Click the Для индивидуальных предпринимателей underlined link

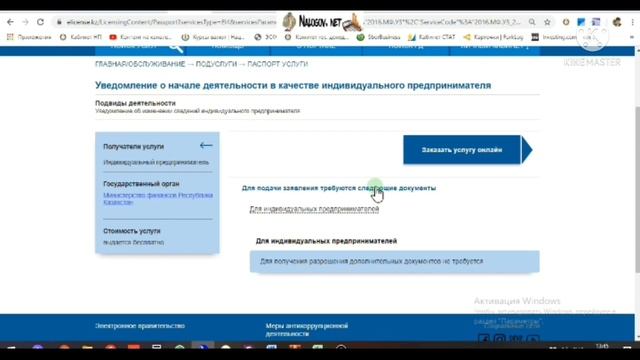pos(314,209)
